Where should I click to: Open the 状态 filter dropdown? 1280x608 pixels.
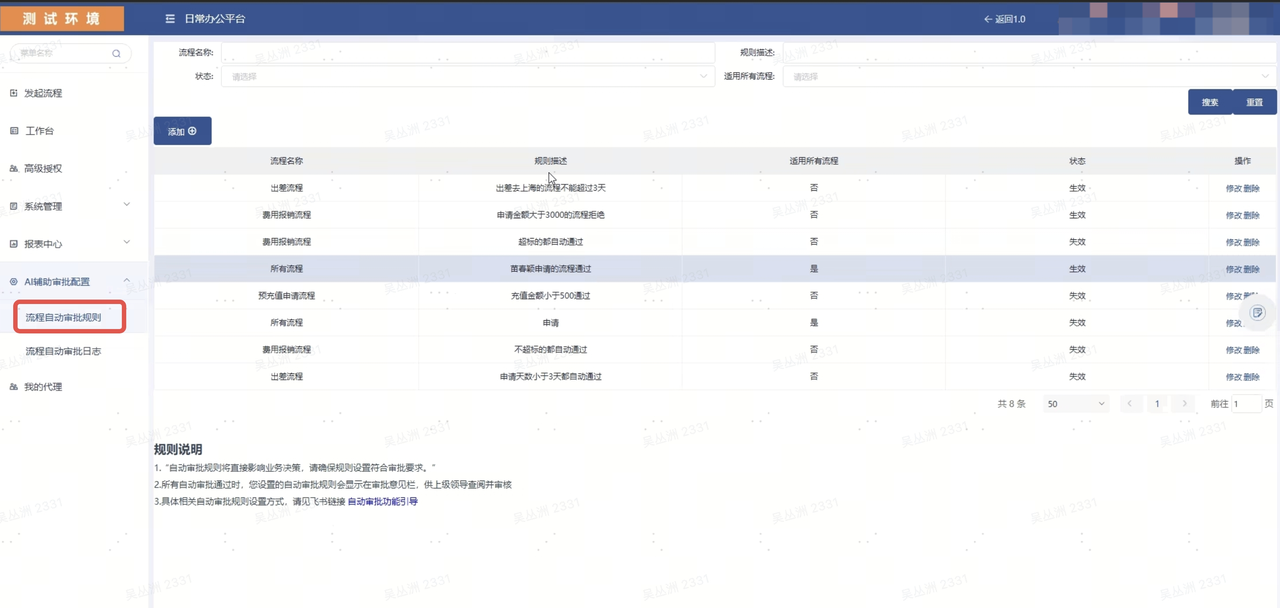[467, 76]
